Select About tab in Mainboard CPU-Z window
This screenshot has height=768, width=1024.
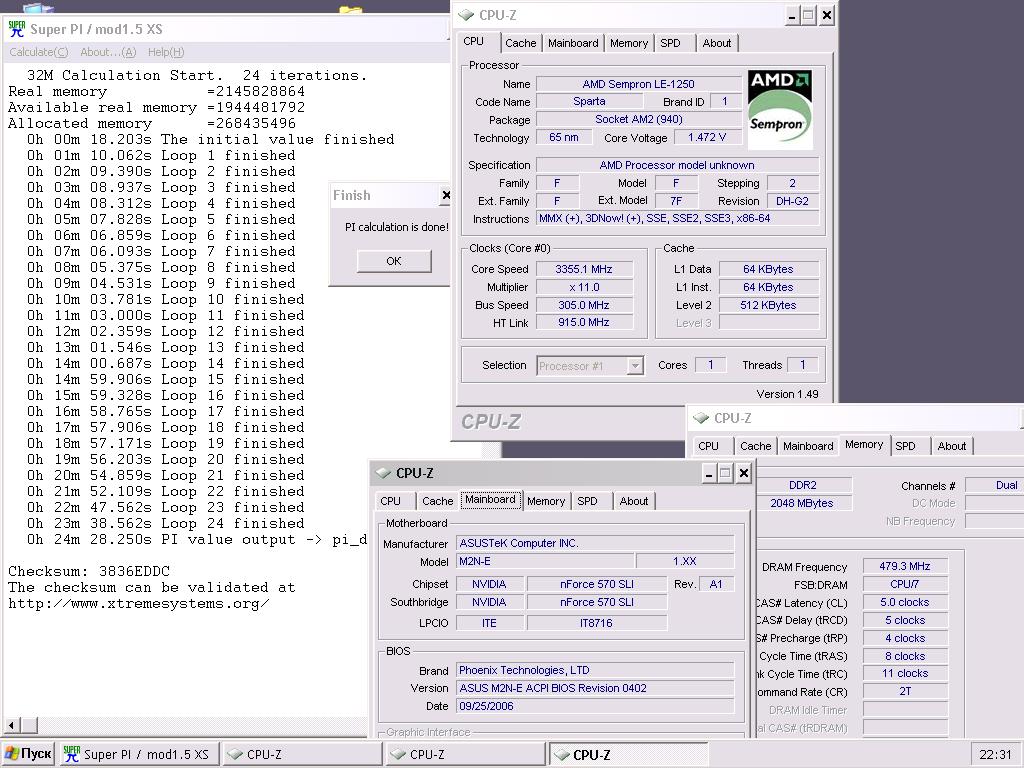click(x=633, y=501)
